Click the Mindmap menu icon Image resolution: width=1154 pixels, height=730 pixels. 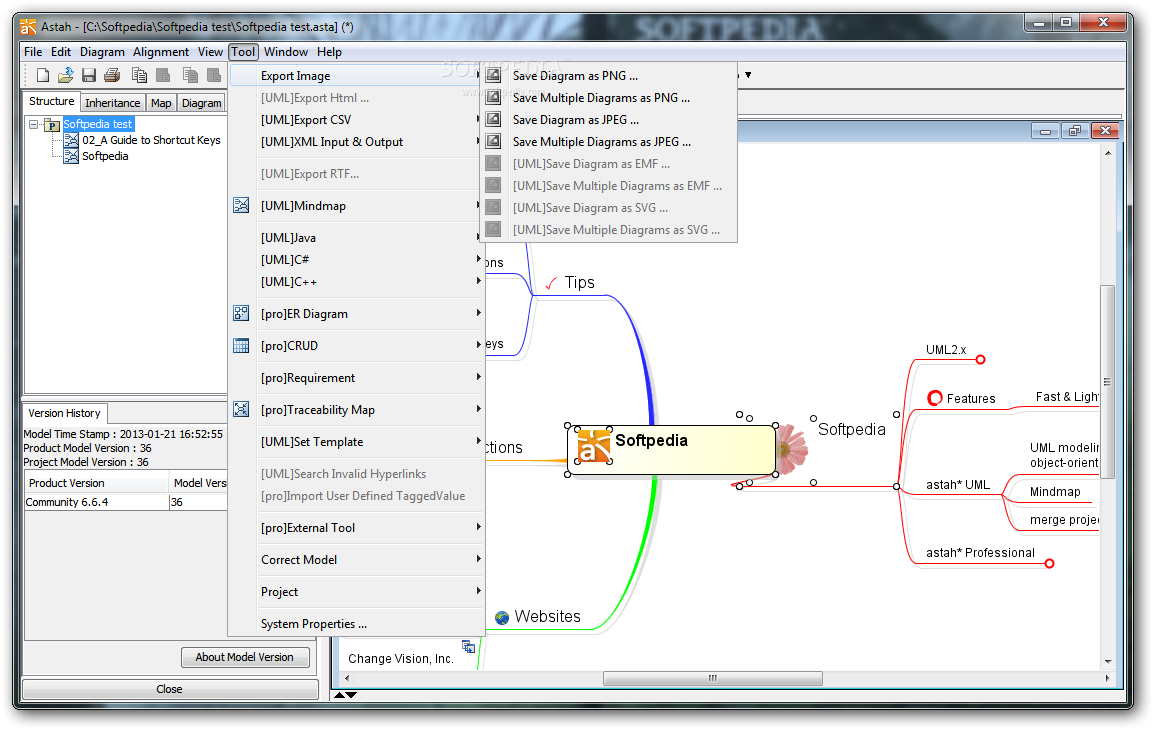(241, 205)
